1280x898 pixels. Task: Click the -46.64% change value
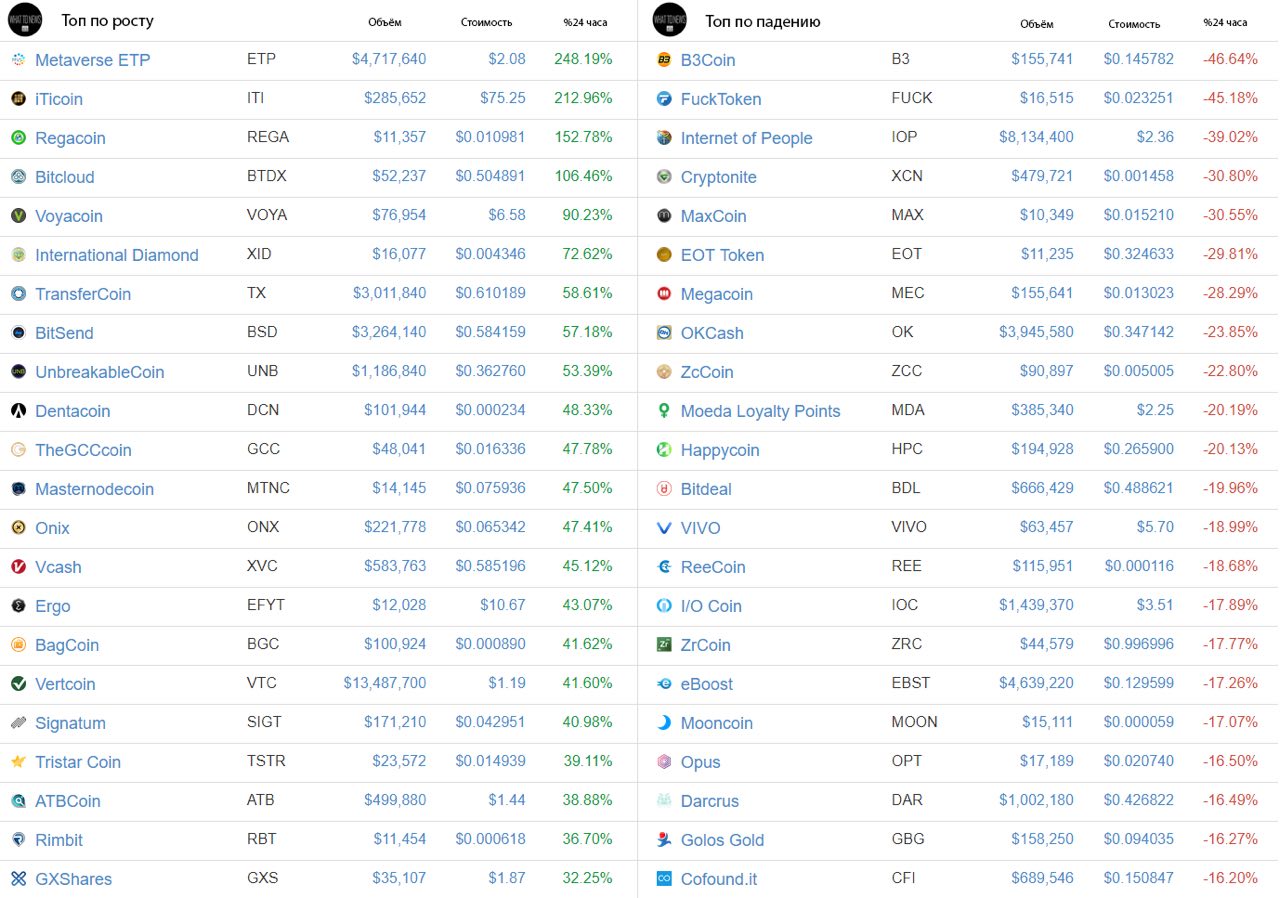point(1230,59)
